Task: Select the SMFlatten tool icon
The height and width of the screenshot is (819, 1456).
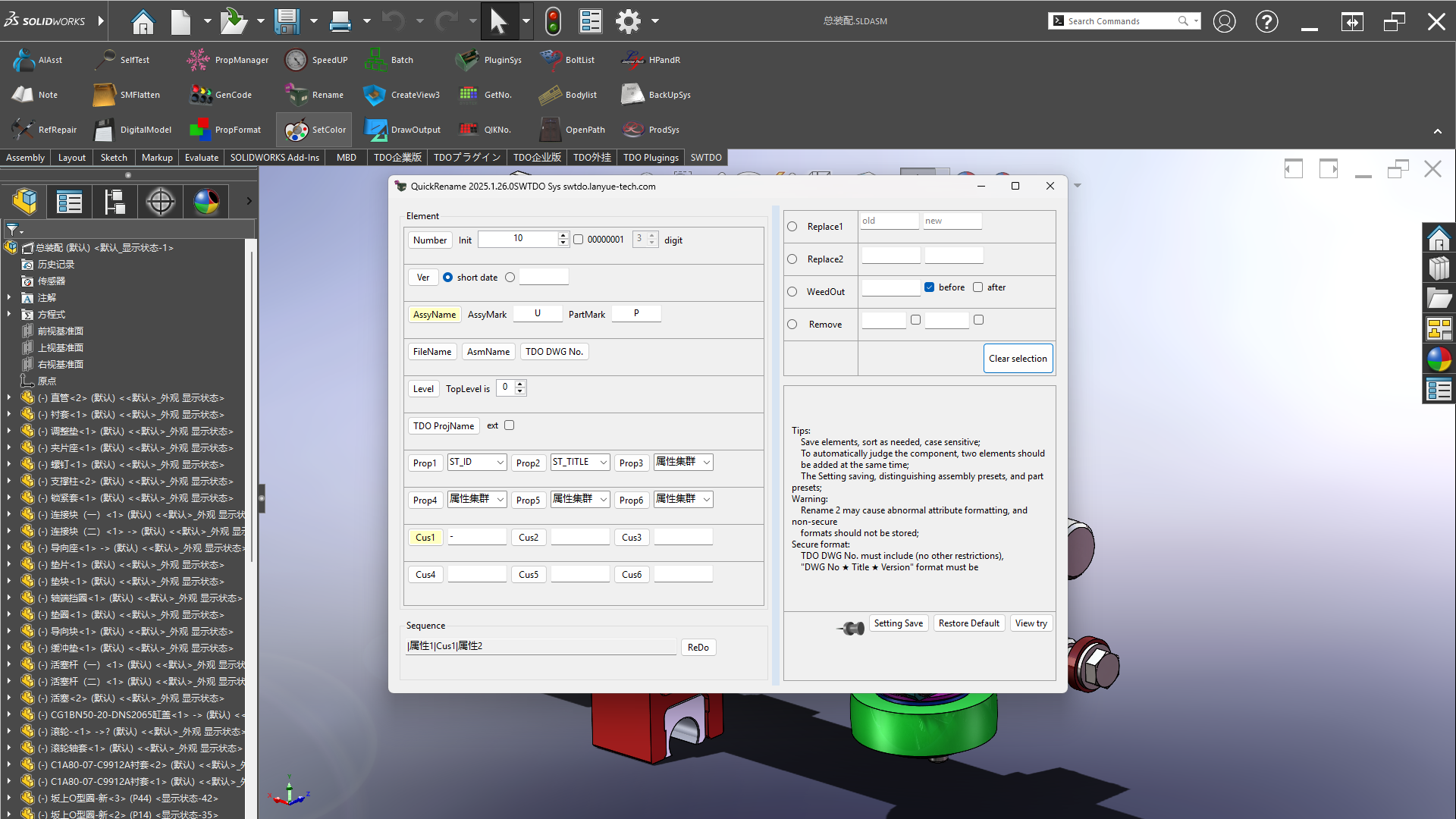Action: click(x=104, y=95)
